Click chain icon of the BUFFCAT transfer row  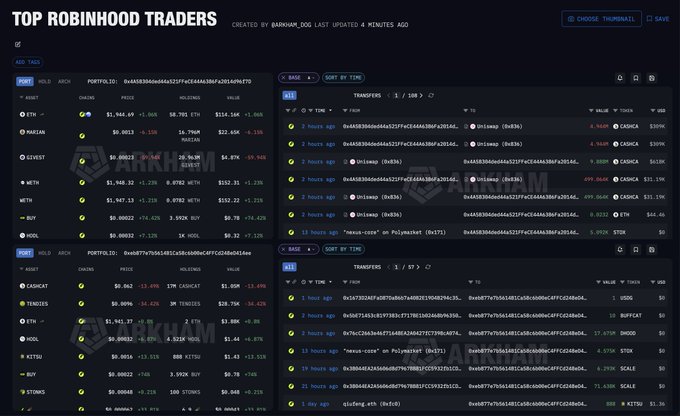291,316
